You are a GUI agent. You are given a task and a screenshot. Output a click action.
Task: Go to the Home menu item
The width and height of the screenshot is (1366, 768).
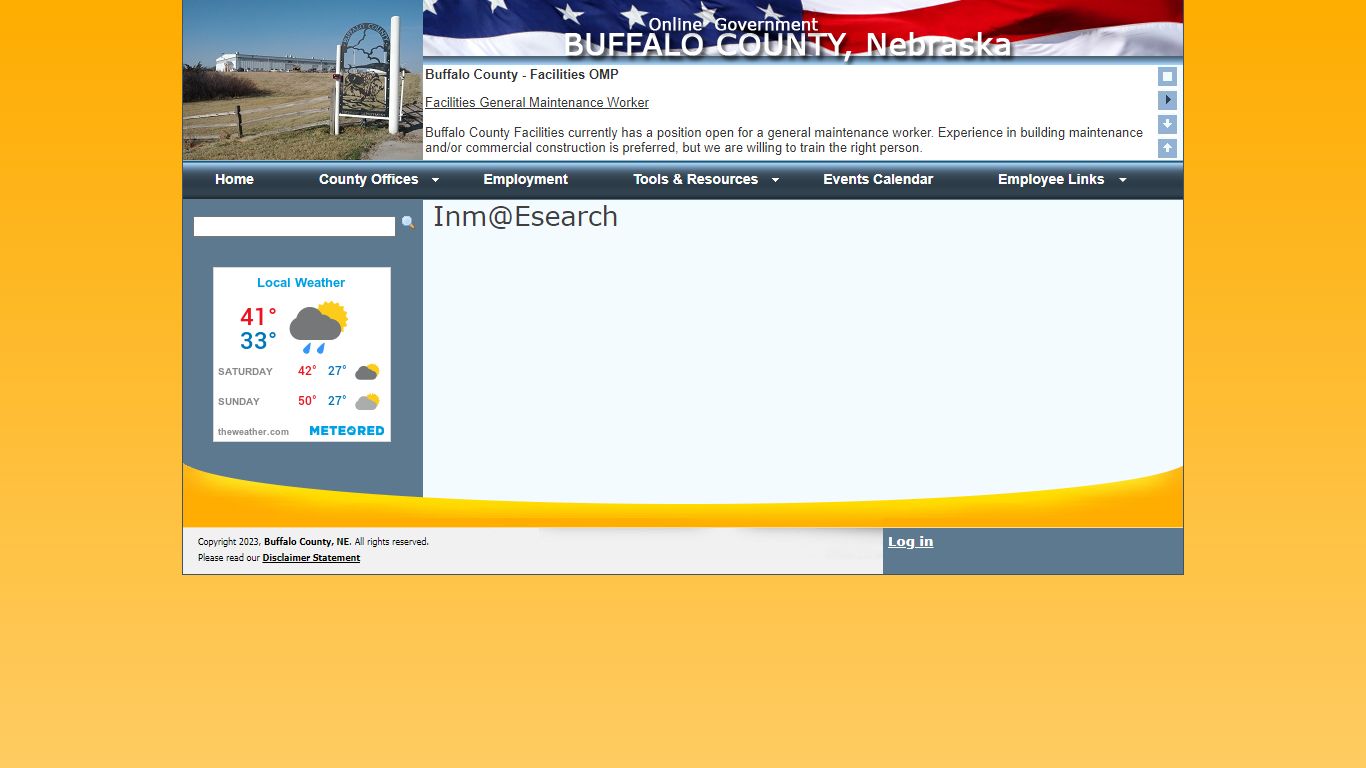tap(234, 179)
